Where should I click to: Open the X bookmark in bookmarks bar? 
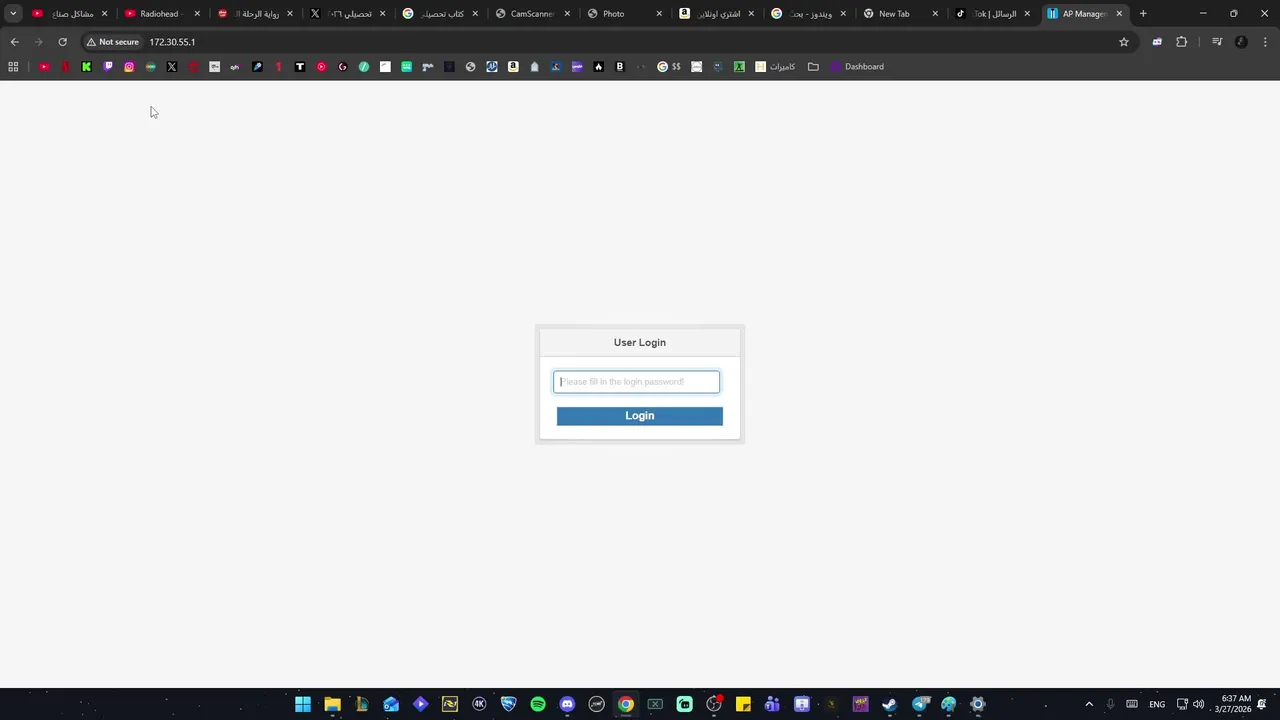pos(172,67)
